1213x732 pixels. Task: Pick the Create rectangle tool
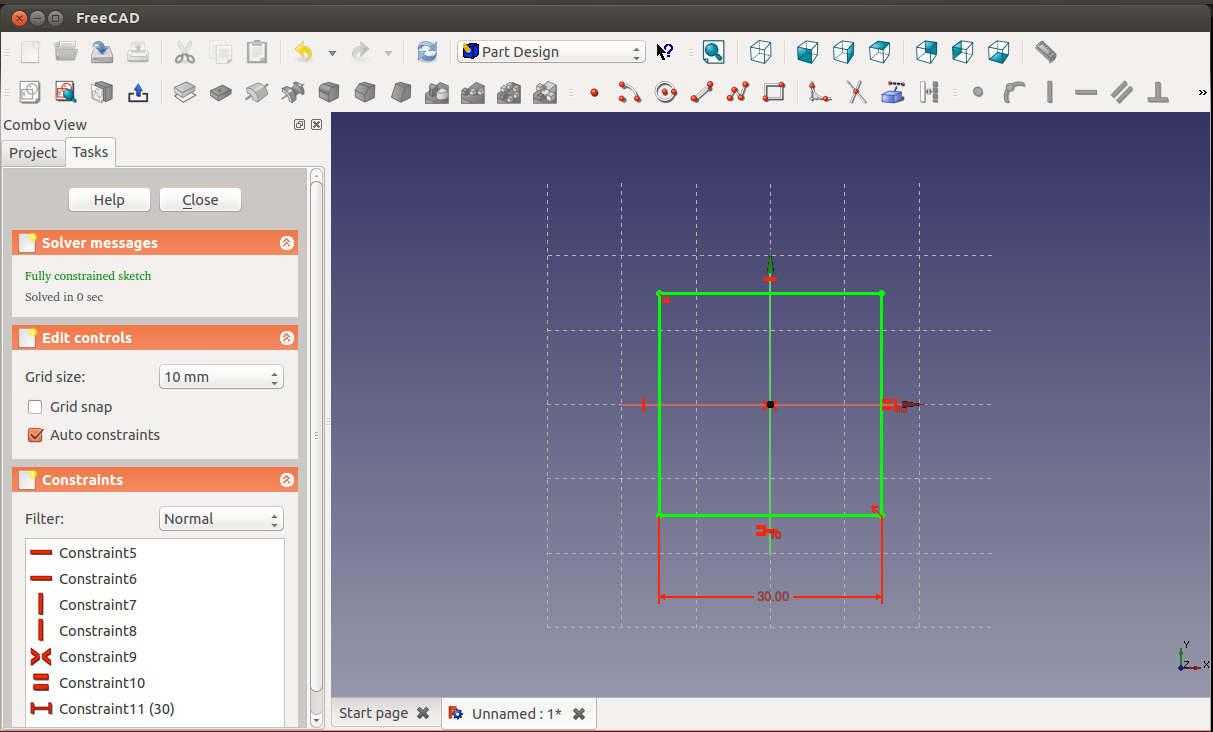coord(774,93)
